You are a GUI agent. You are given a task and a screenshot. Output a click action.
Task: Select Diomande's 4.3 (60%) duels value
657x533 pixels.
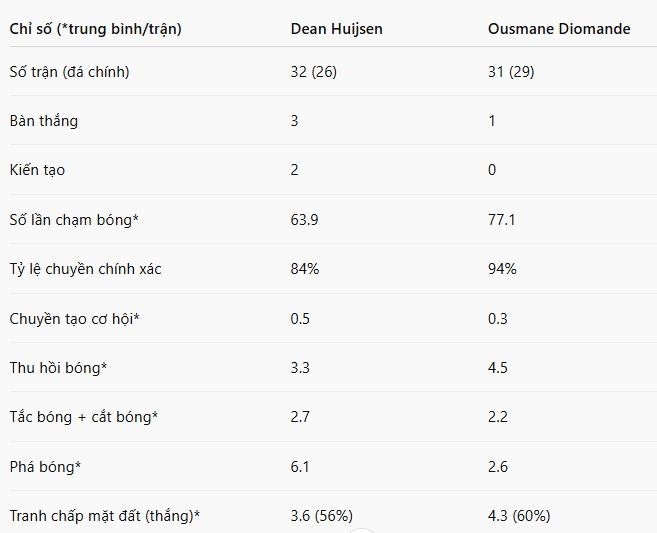click(x=519, y=515)
